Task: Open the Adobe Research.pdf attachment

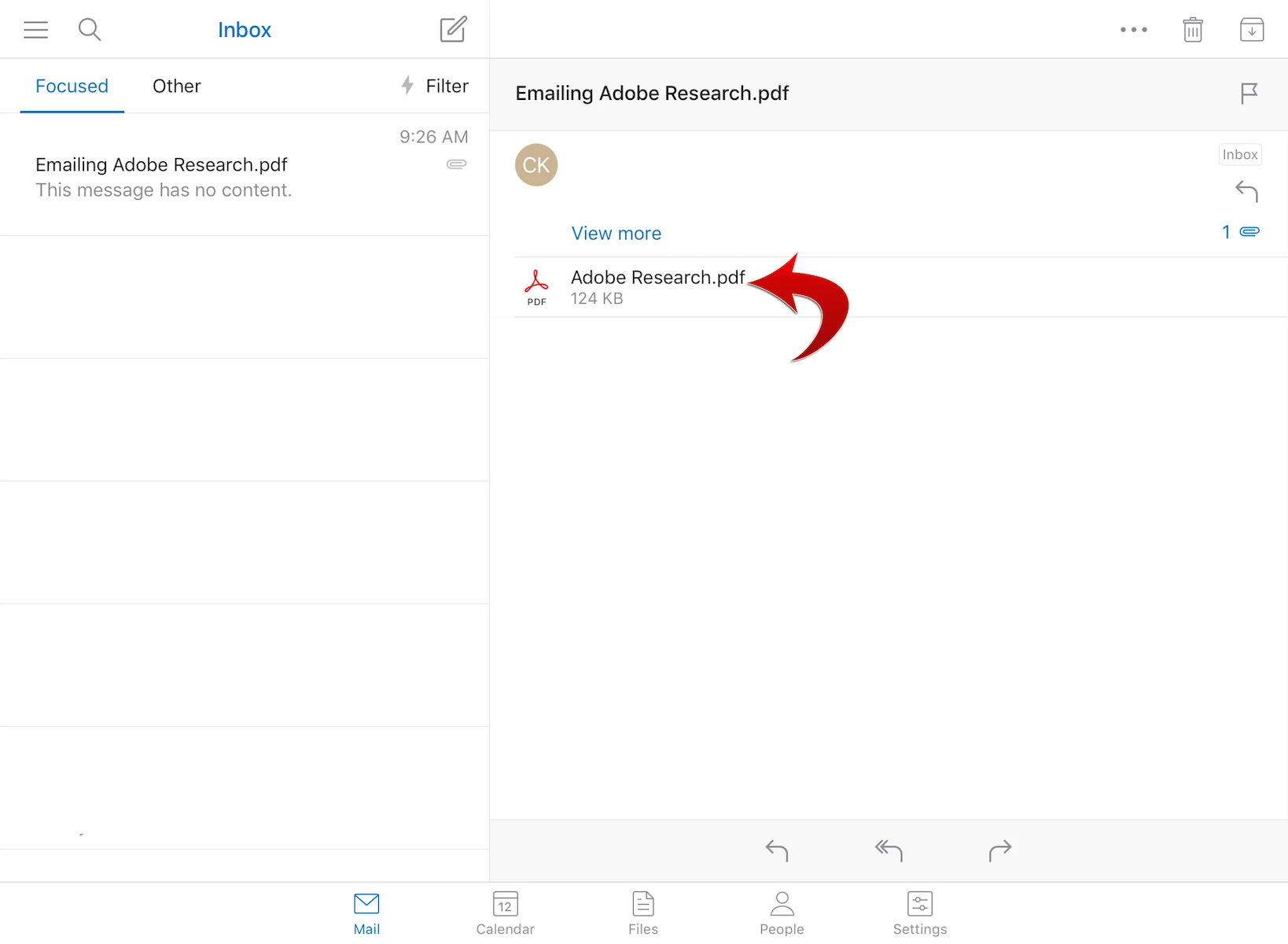Action: tap(901, 287)
